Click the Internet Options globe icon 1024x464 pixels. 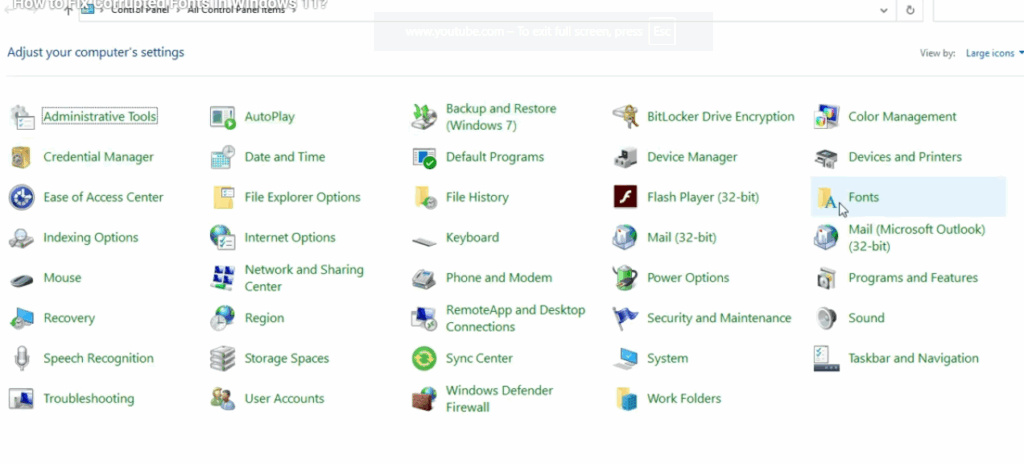223,238
